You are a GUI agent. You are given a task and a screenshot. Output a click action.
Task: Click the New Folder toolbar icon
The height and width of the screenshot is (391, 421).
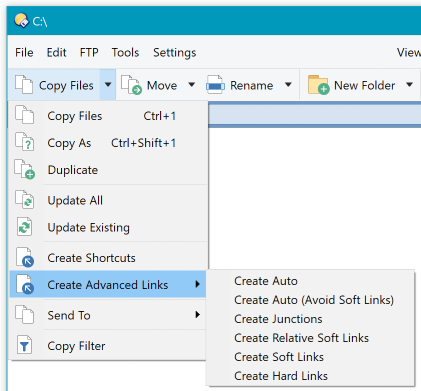(318, 85)
